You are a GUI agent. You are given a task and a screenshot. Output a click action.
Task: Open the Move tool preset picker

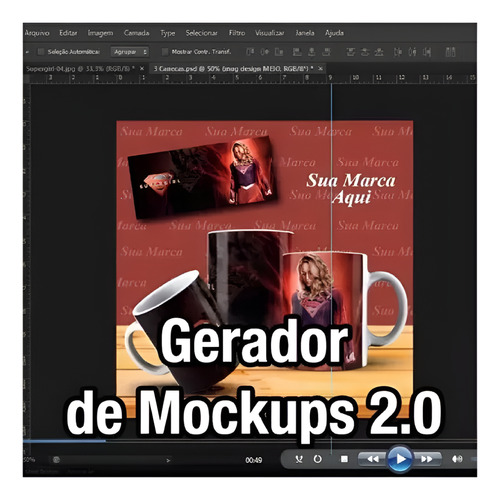coord(27,52)
